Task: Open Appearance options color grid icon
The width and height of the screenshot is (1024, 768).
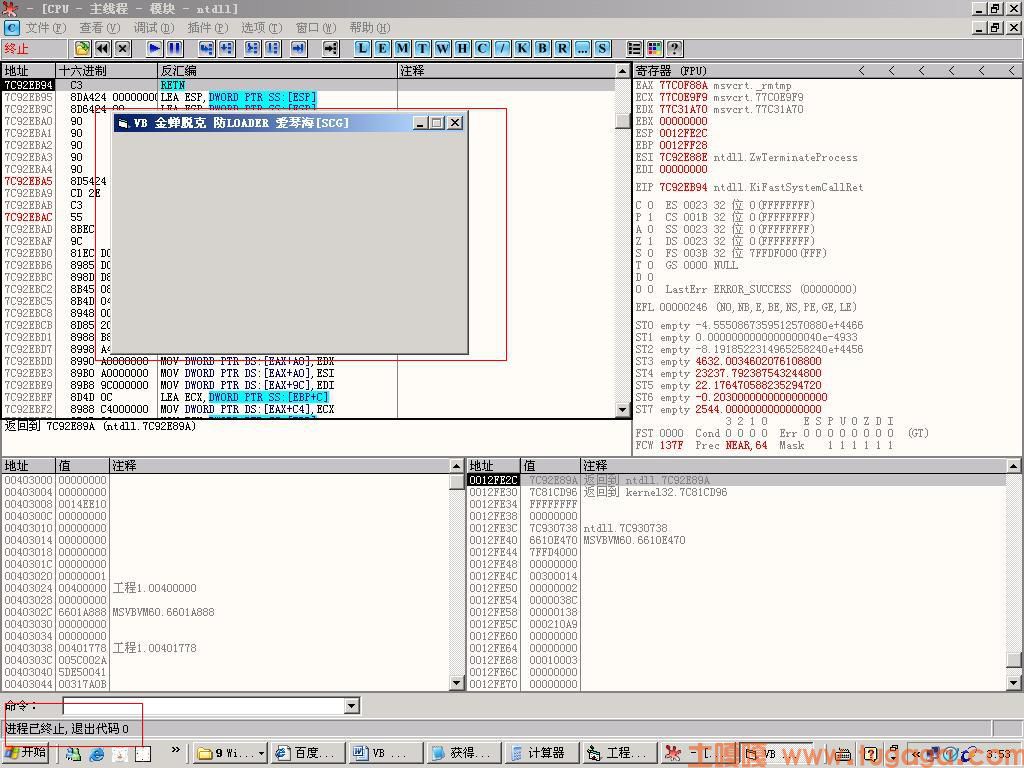Action: tap(654, 48)
